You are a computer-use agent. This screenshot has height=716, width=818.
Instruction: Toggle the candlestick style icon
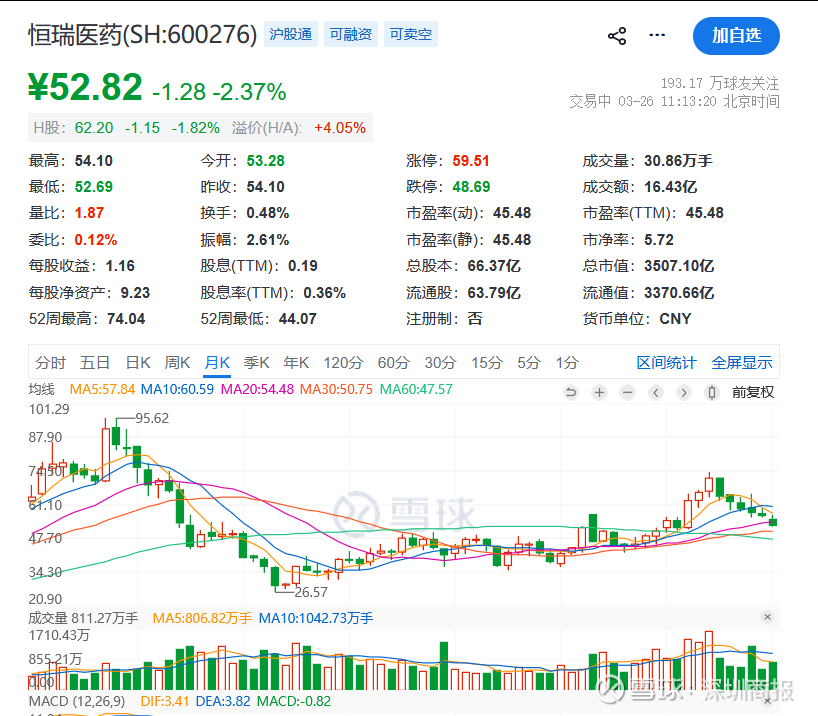(712, 392)
